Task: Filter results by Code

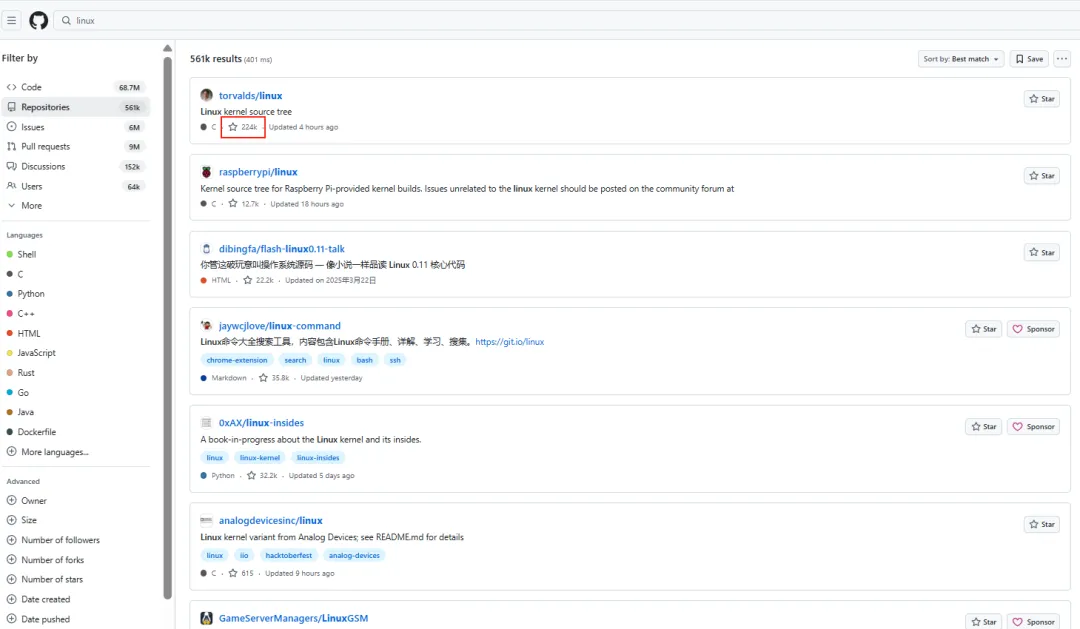Action: click(x=76, y=87)
